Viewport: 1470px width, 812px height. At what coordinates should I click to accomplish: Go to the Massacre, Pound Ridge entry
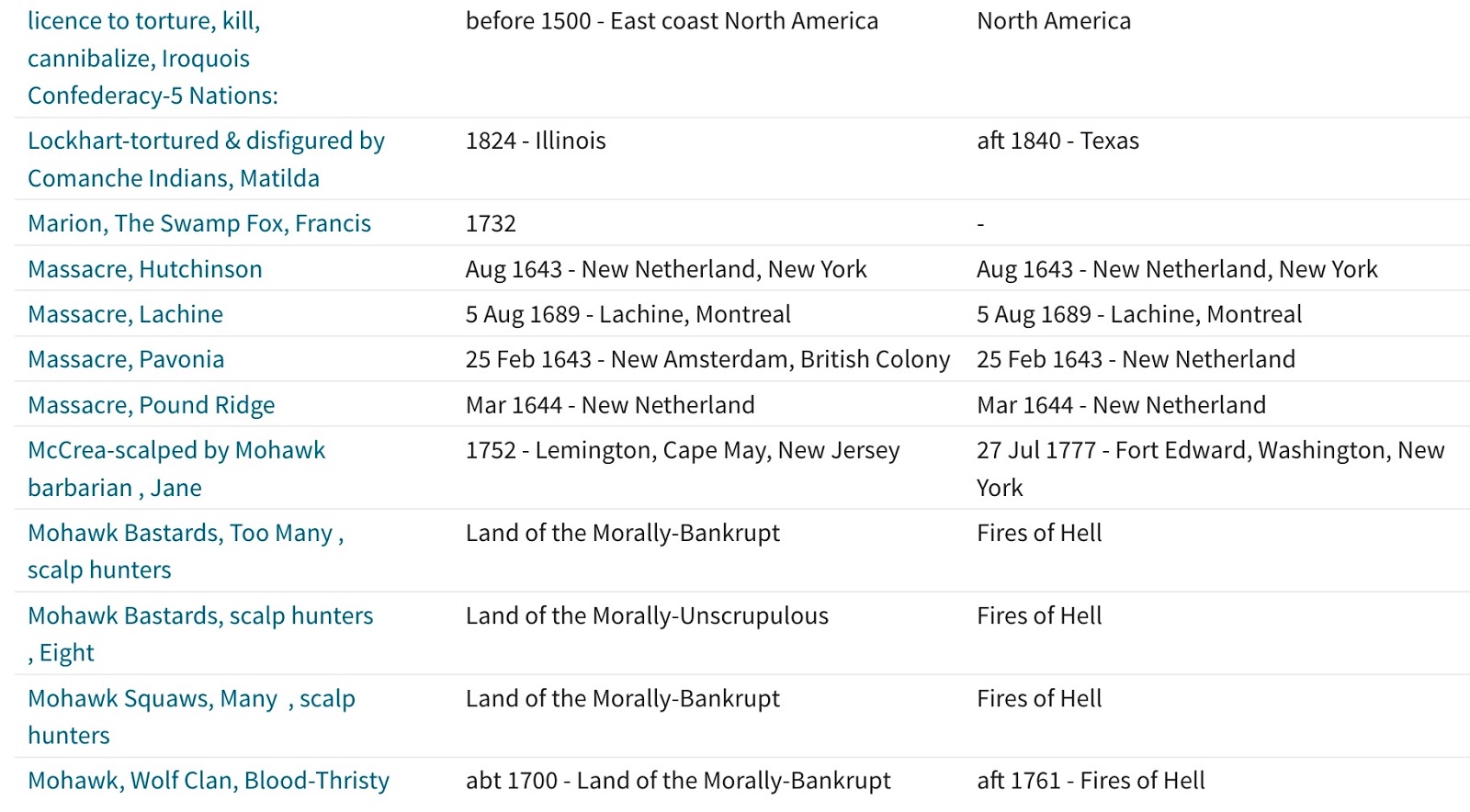[152, 405]
